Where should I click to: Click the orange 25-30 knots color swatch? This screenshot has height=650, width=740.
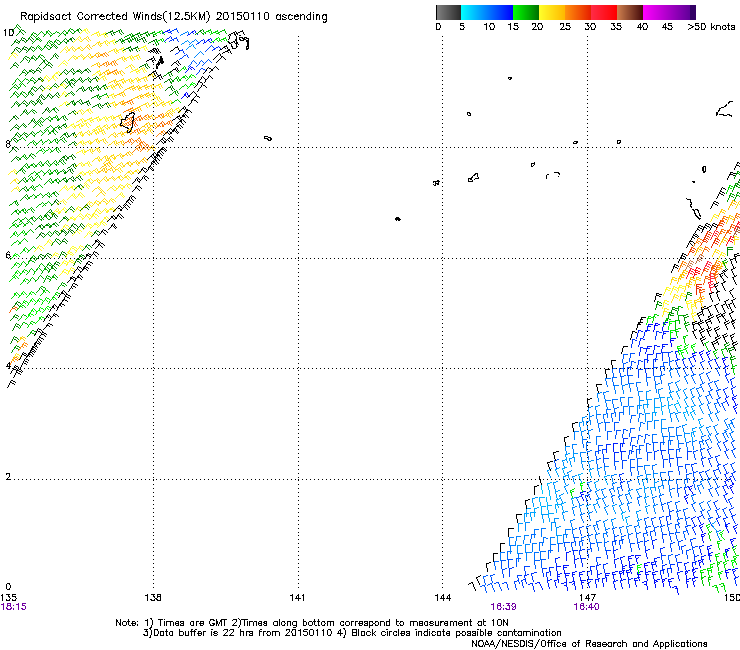pos(578,12)
